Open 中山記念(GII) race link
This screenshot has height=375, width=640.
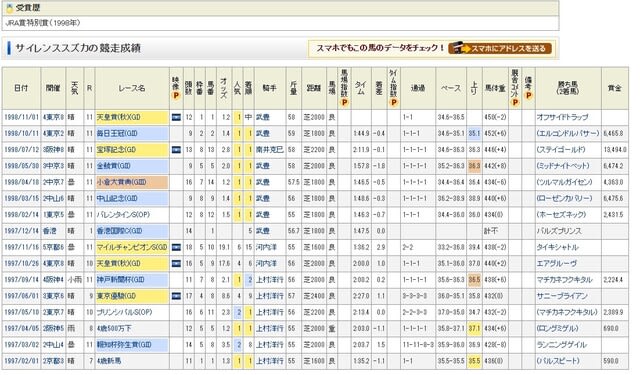117,199
